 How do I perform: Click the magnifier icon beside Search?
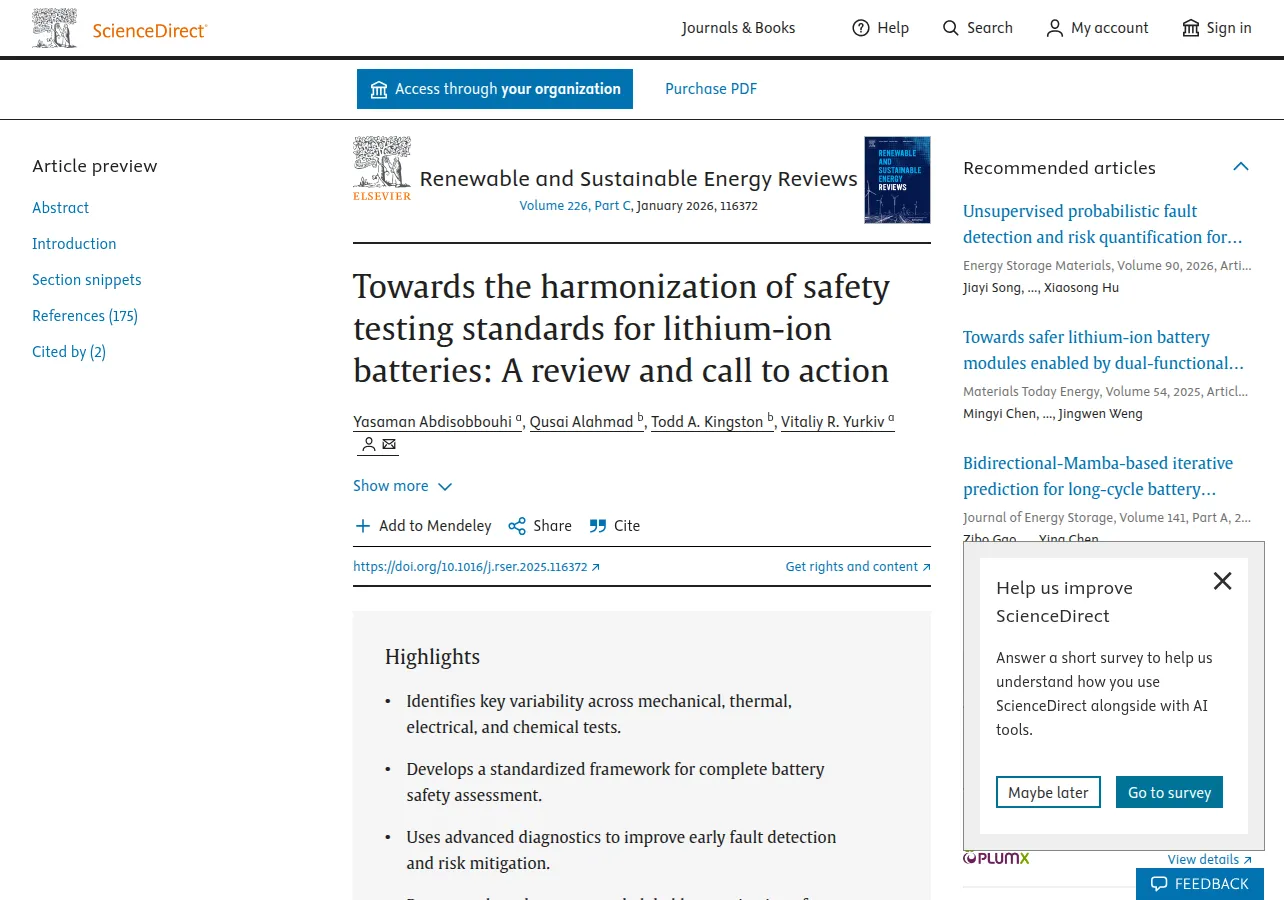click(x=951, y=28)
